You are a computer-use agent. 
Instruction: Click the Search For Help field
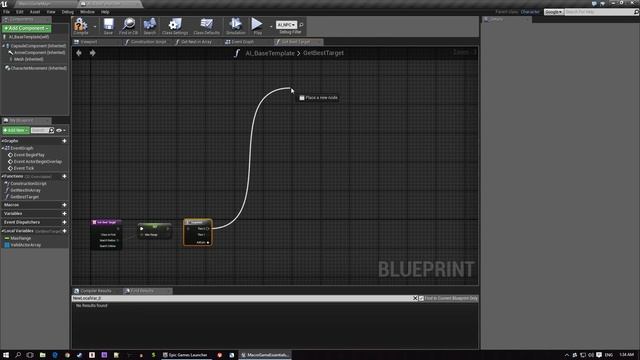[x=598, y=12]
